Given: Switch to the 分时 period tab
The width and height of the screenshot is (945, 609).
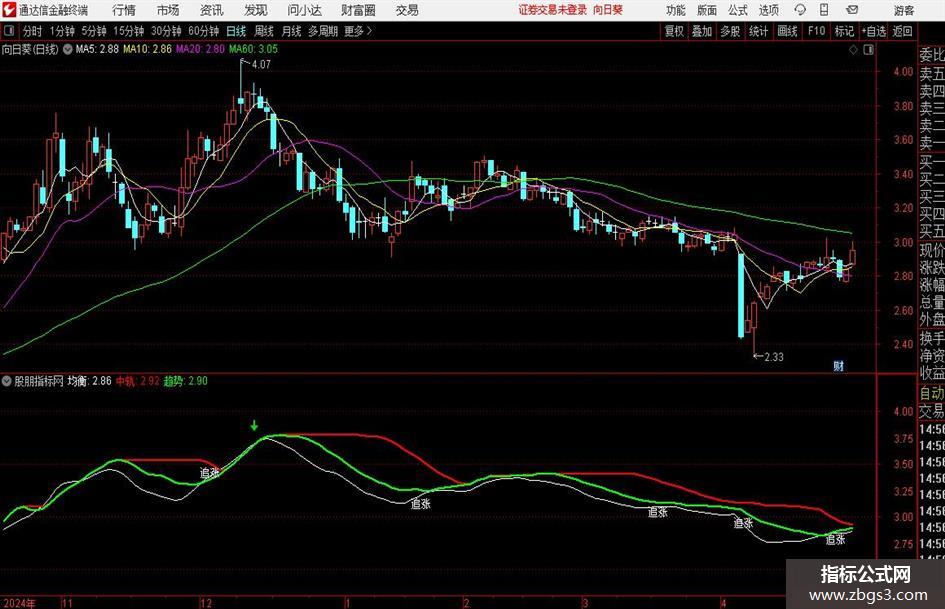Looking at the screenshot, I should tap(32, 31).
